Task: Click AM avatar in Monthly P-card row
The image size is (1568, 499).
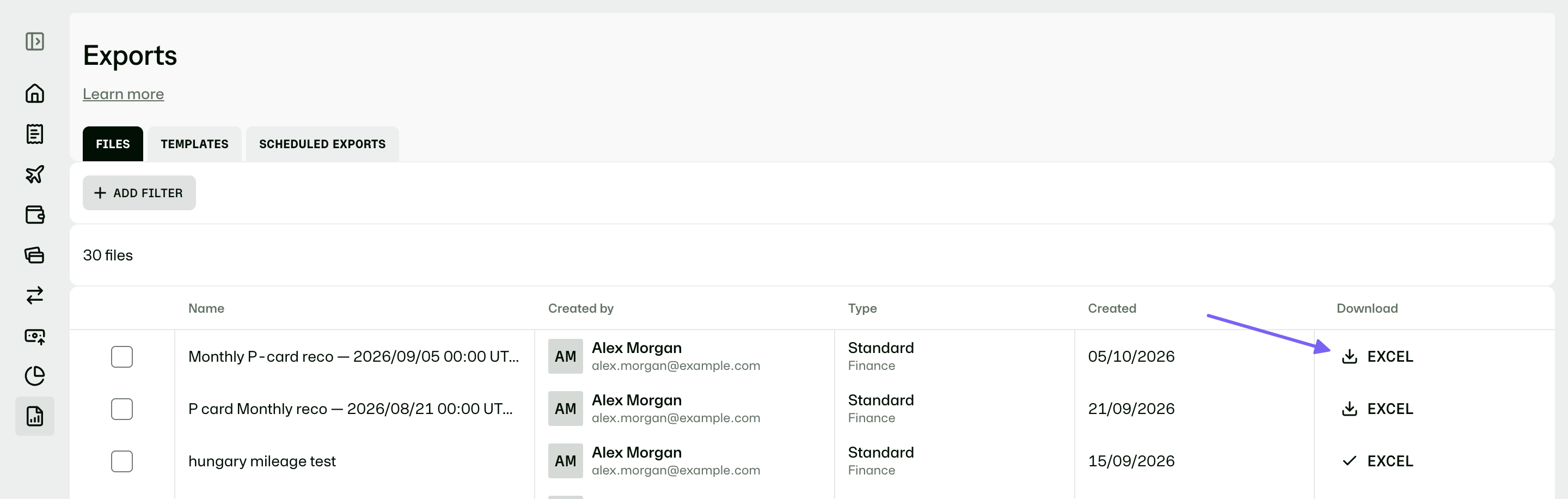Action: tap(566, 356)
